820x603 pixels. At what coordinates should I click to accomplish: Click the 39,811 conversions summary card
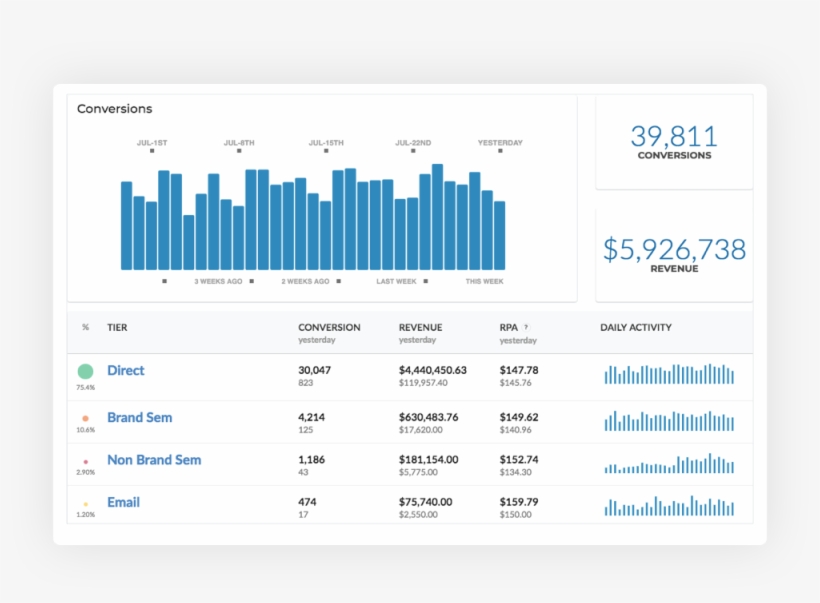(674, 141)
